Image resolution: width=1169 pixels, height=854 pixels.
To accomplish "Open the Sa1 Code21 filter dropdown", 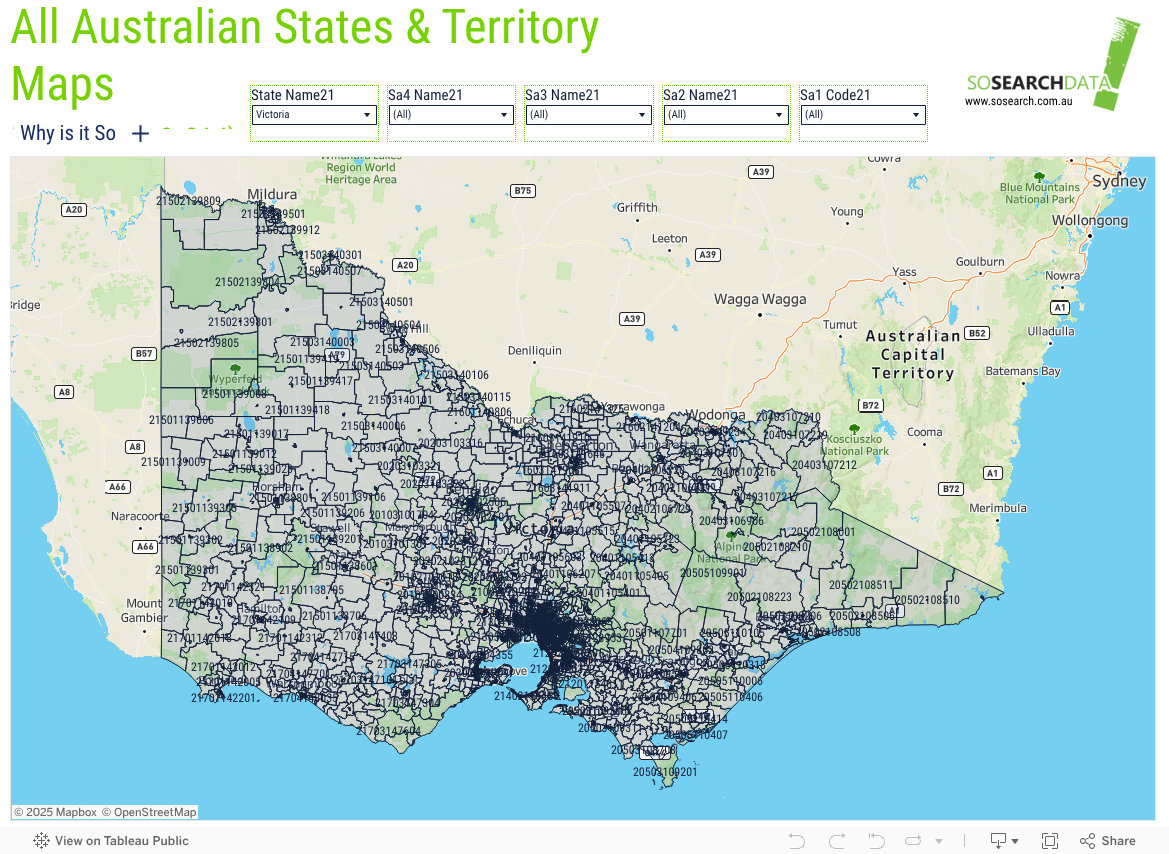I will pos(863,114).
